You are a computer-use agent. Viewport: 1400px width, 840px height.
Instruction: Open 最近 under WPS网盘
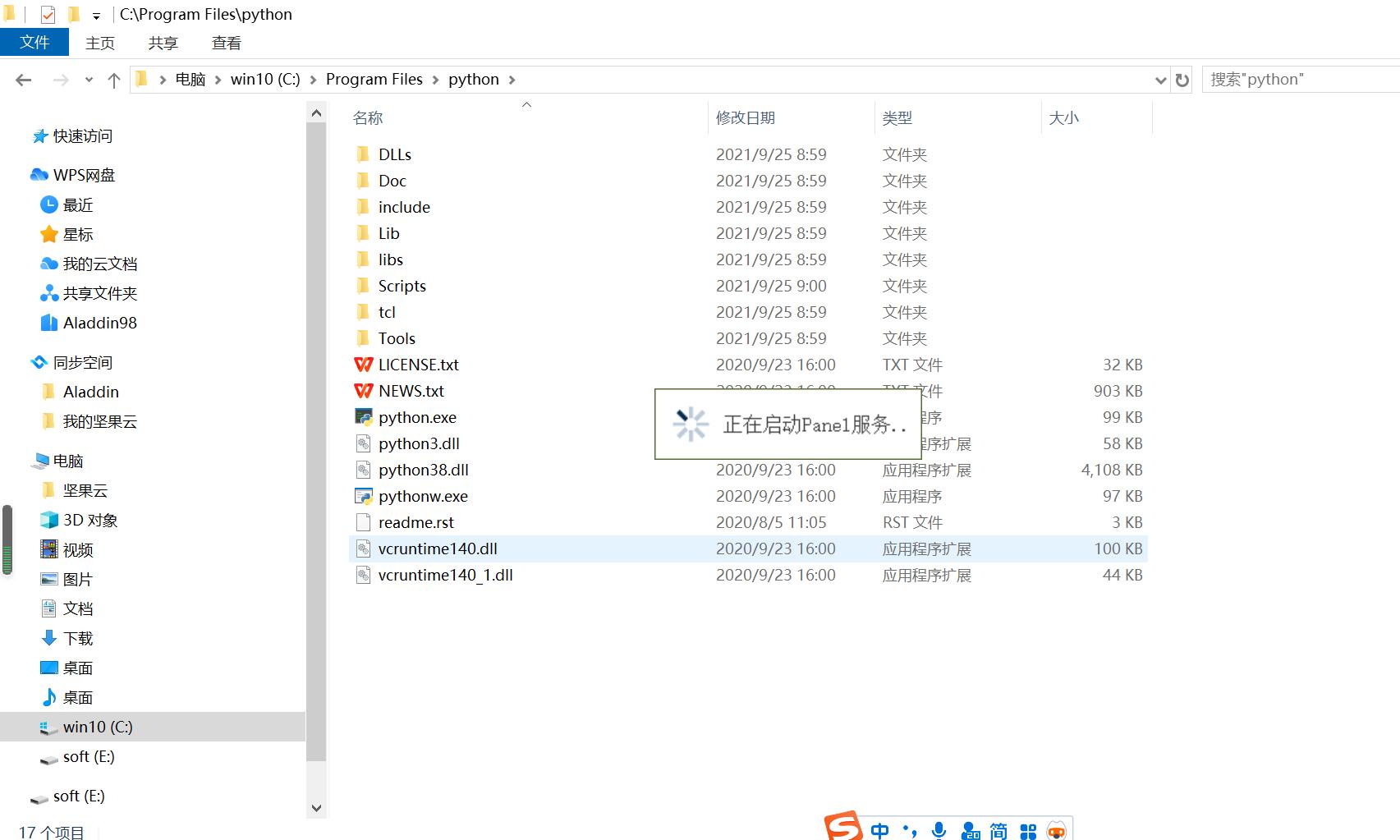[x=78, y=204]
